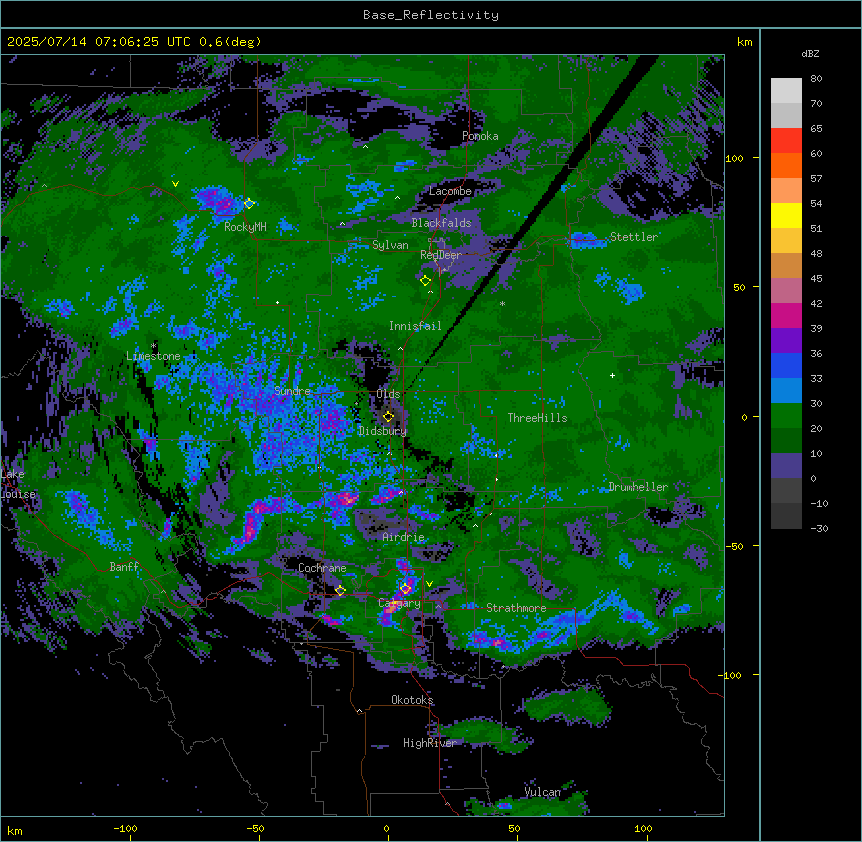Select the red 60-65 dBZ legend swatch
862x842 pixels.
786,141
